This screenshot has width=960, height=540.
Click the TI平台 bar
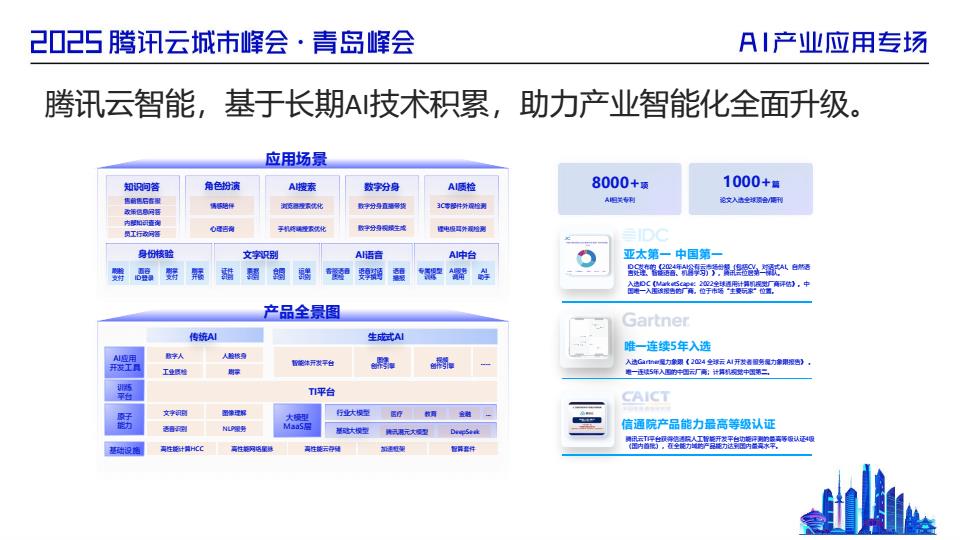click(321, 391)
